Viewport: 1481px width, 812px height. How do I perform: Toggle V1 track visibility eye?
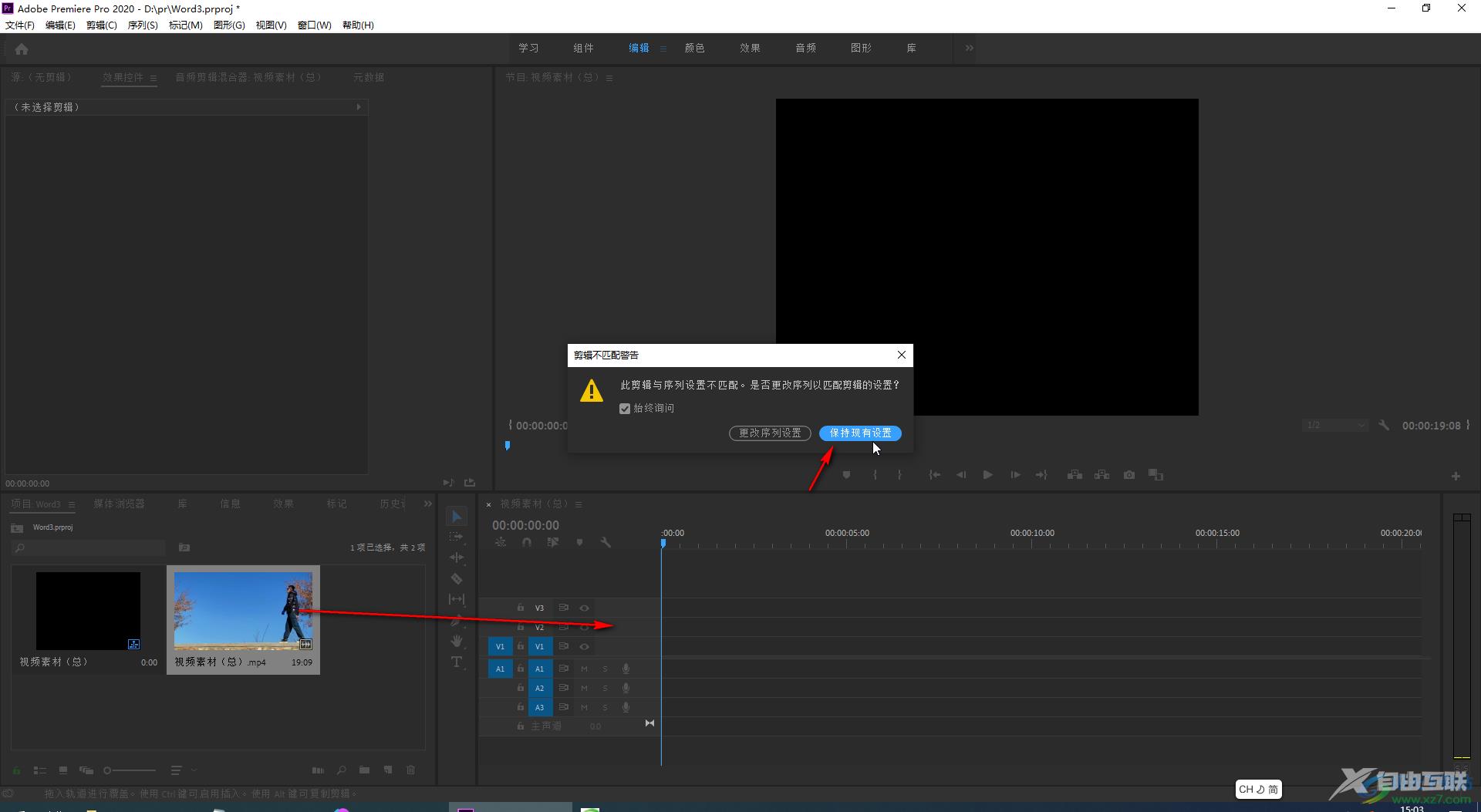584,646
